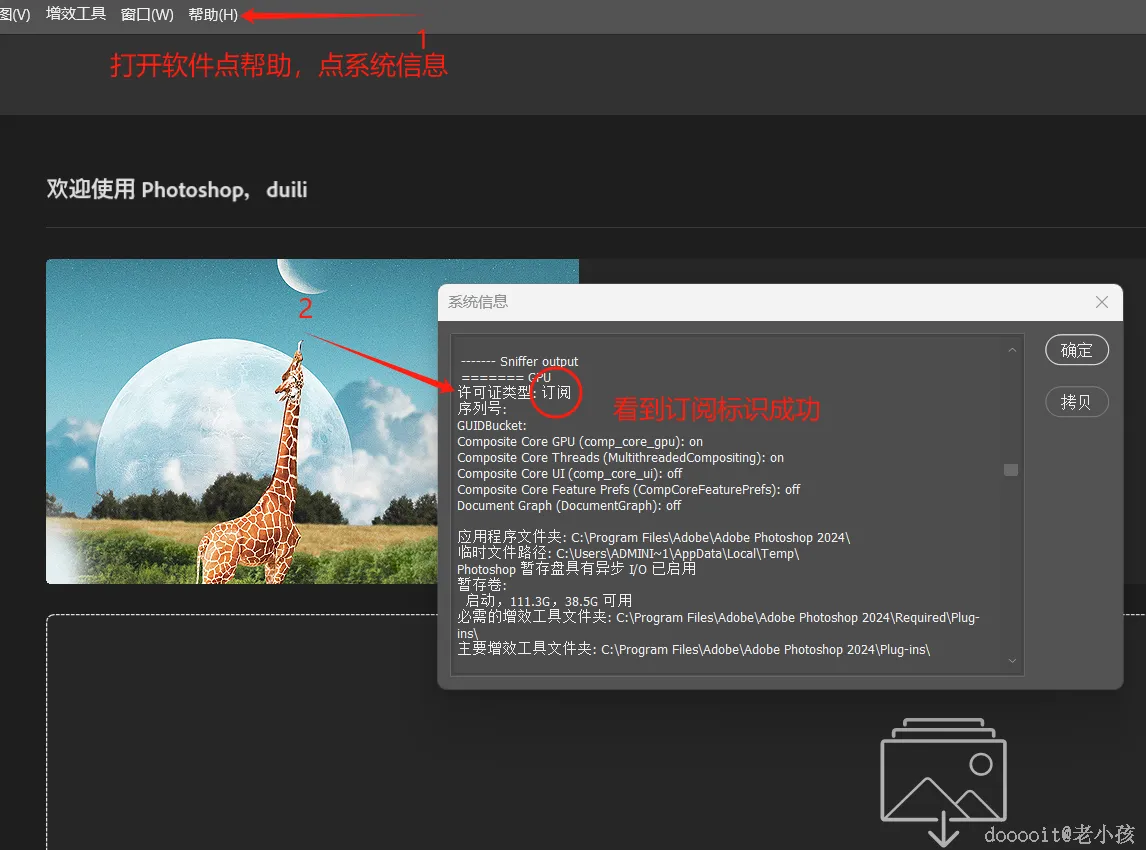Open the 窗口(W) menu
1146x850 pixels.
(146, 15)
